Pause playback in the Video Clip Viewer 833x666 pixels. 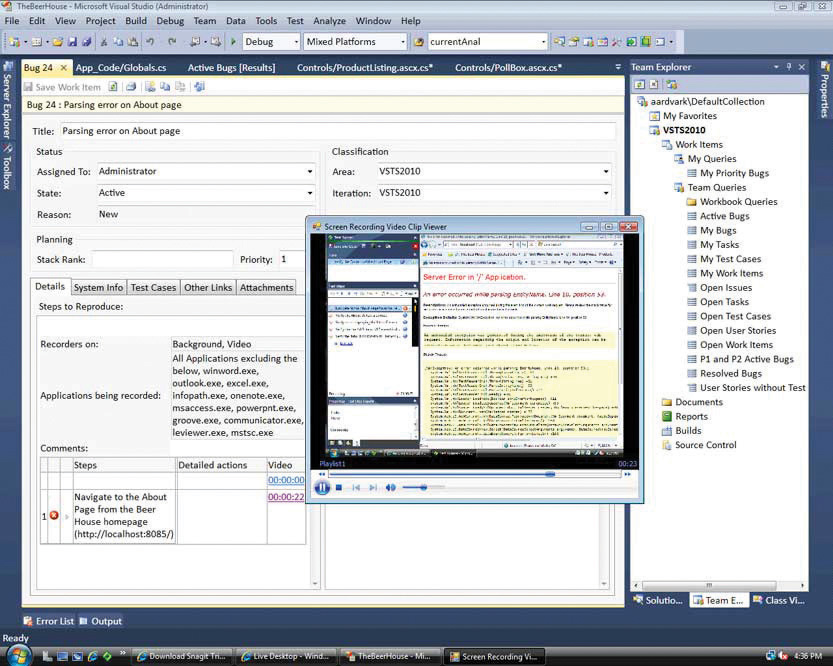click(322, 487)
